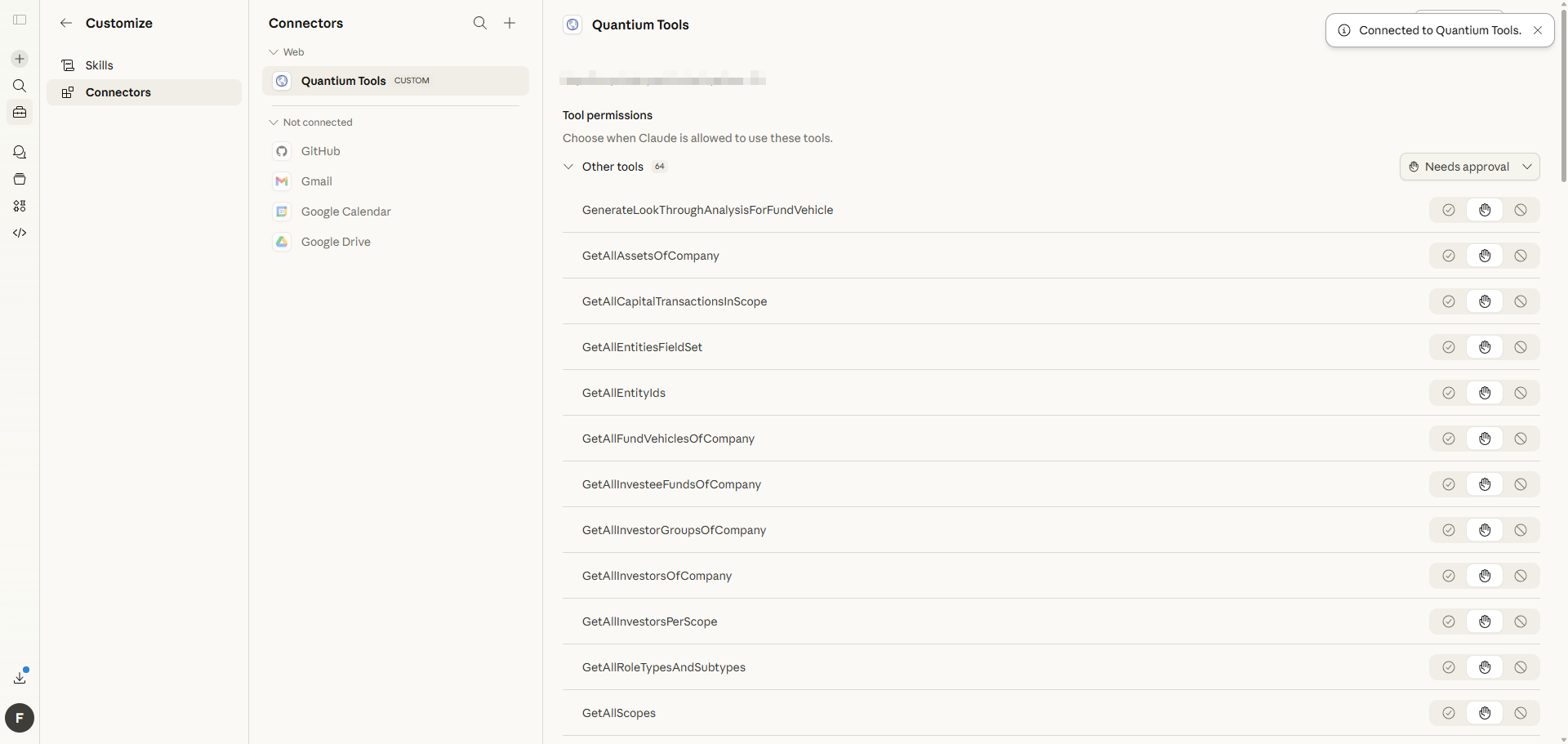Allow the GetAllScopes tool always
The width and height of the screenshot is (1568, 744).
(1448, 713)
